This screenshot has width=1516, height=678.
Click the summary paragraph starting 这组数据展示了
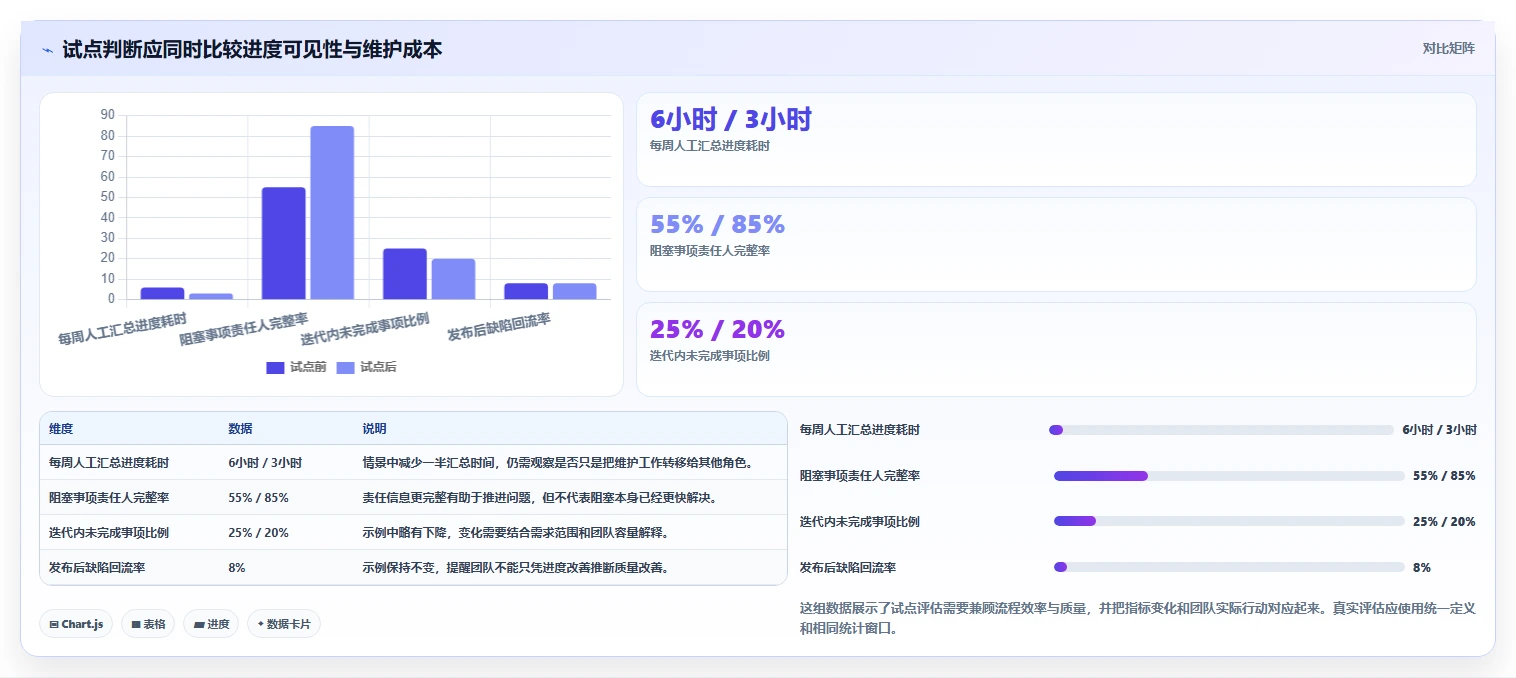click(x=1138, y=618)
